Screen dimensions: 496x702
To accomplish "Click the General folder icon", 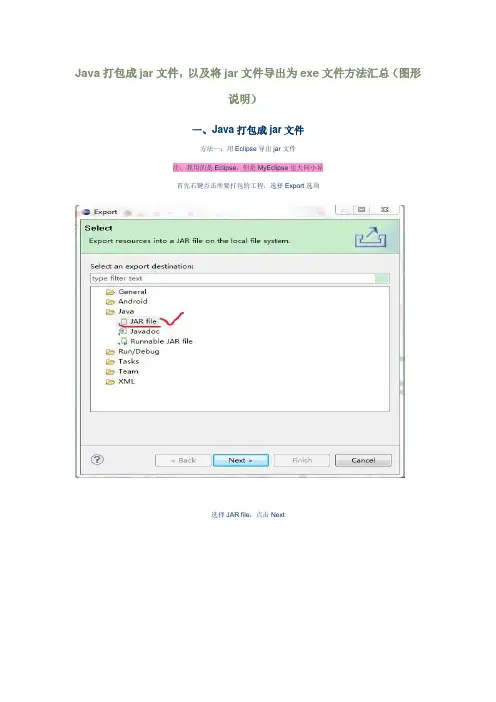I will click(x=110, y=292).
